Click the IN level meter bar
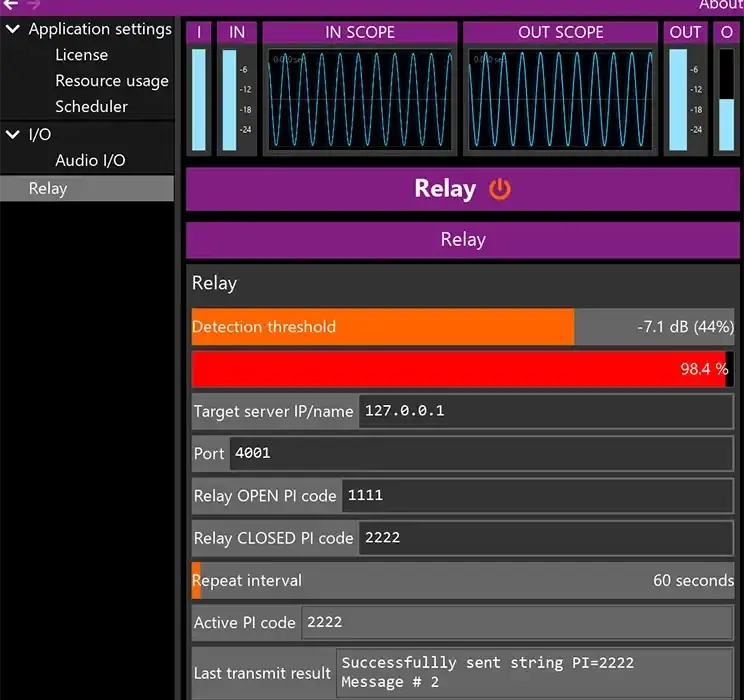 (x=229, y=100)
